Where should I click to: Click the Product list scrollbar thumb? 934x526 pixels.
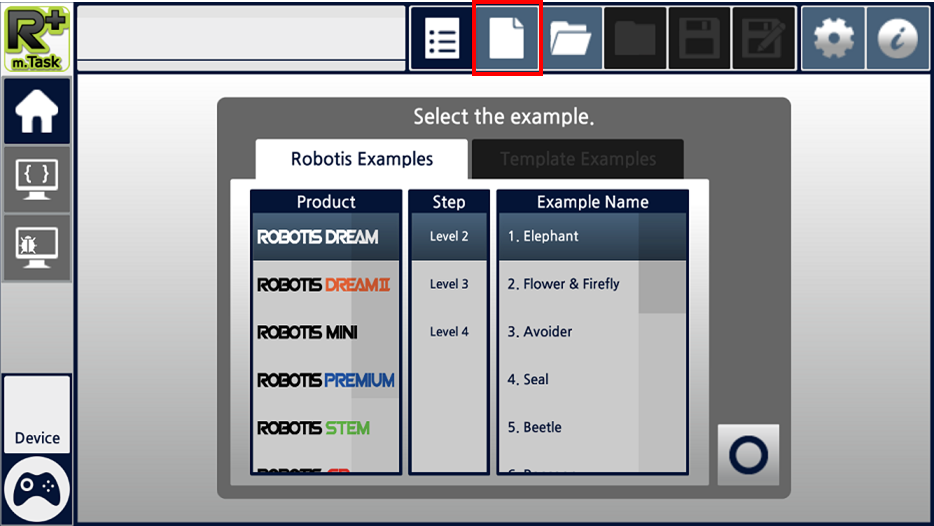click(375, 305)
